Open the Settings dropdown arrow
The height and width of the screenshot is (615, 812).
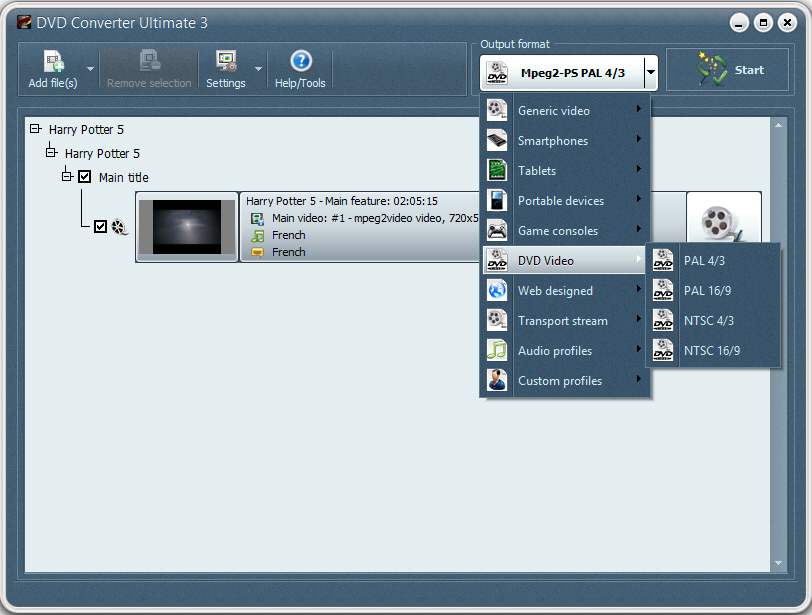(258, 69)
